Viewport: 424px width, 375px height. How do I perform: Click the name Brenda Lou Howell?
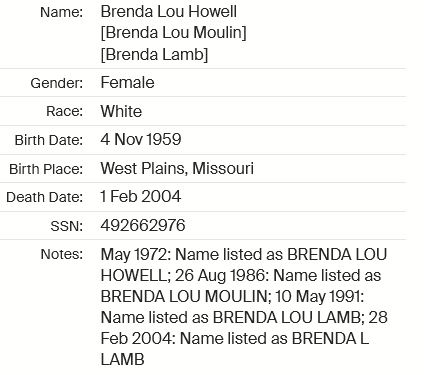point(169,12)
